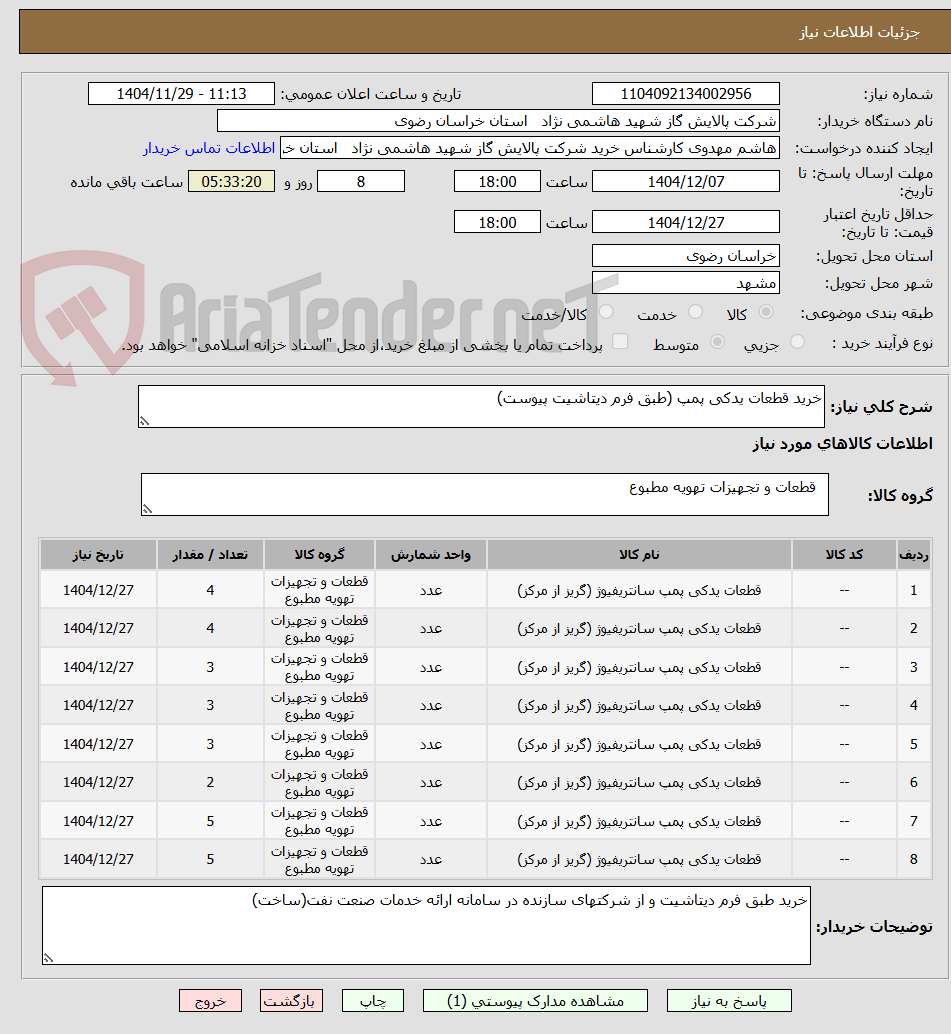Click the quantity cell in row 8

(210, 859)
